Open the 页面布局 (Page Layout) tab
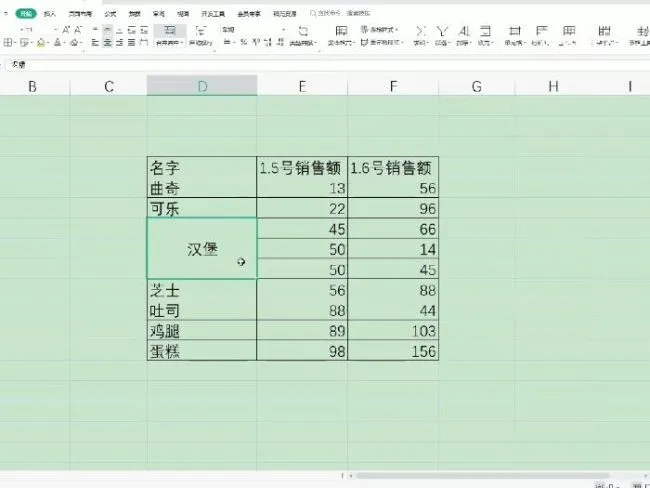This screenshot has width=650, height=488. pos(80,14)
